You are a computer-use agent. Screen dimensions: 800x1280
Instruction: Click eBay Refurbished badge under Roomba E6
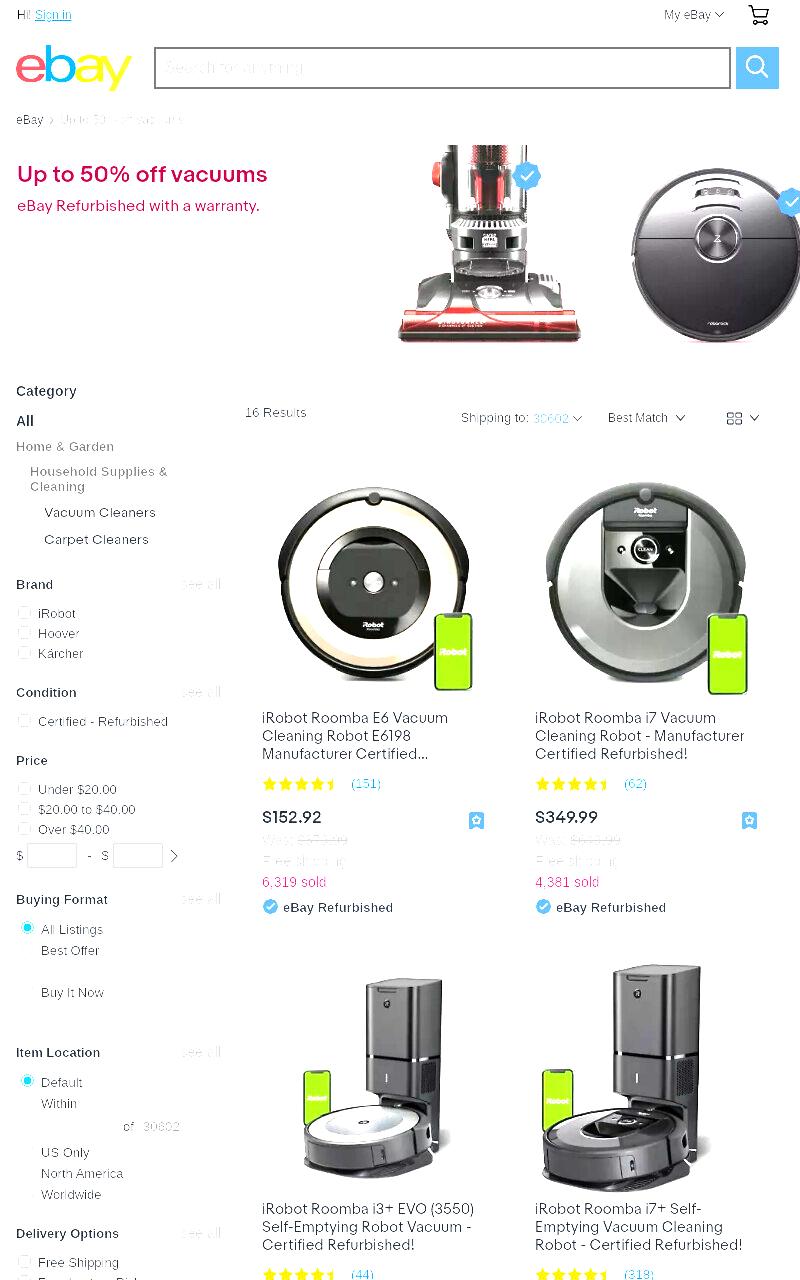[328, 907]
